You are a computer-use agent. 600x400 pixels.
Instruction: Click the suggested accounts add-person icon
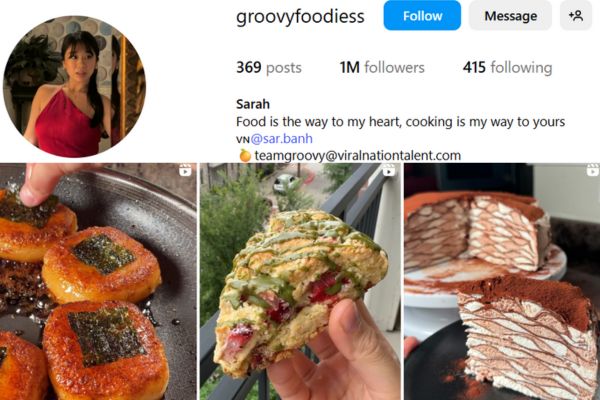coord(576,15)
